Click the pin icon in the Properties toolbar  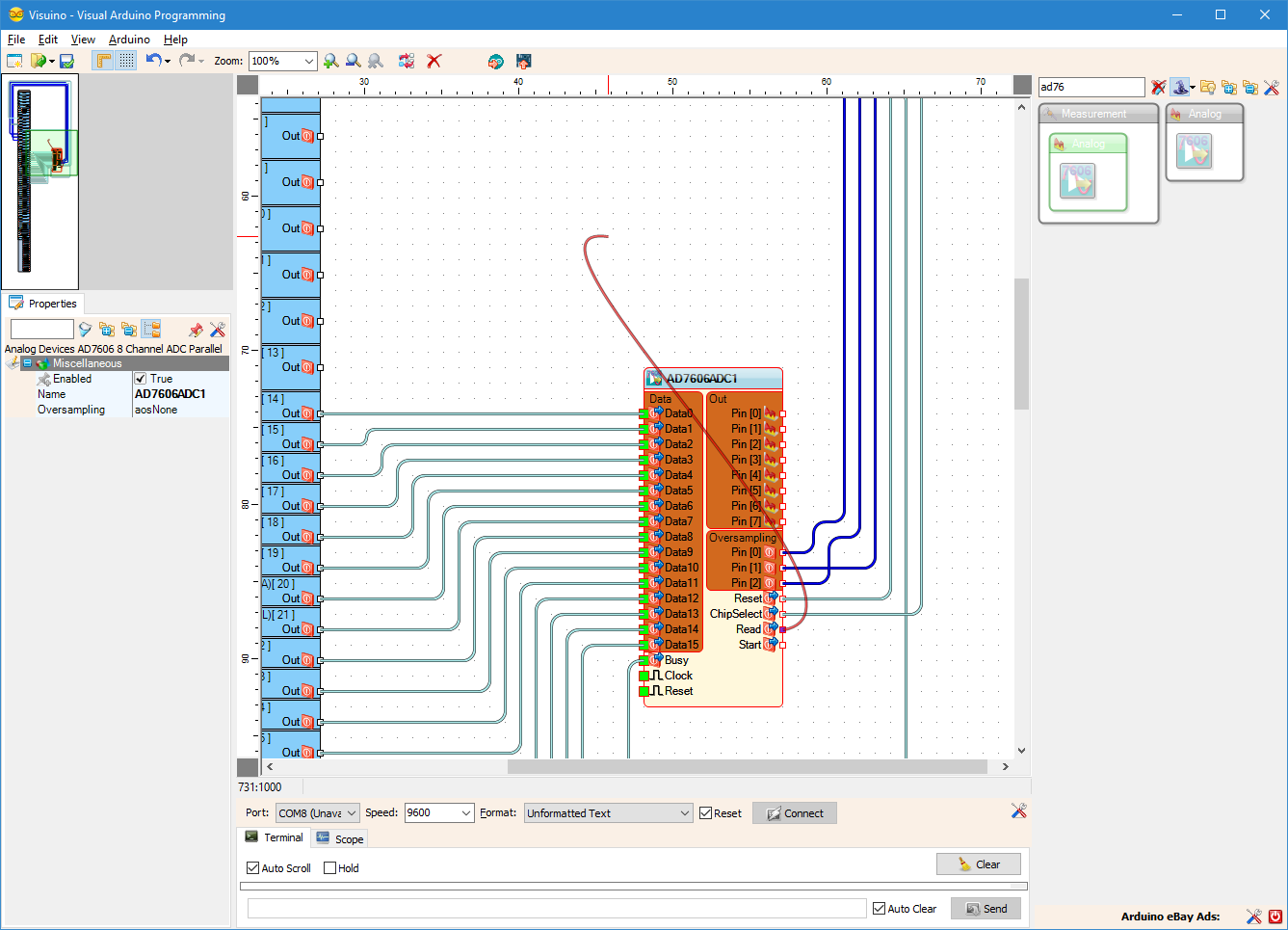194,329
